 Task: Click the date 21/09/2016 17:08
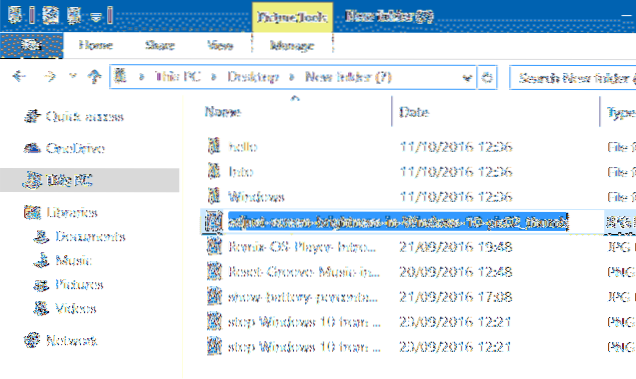pyautogui.click(x=456, y=297)
